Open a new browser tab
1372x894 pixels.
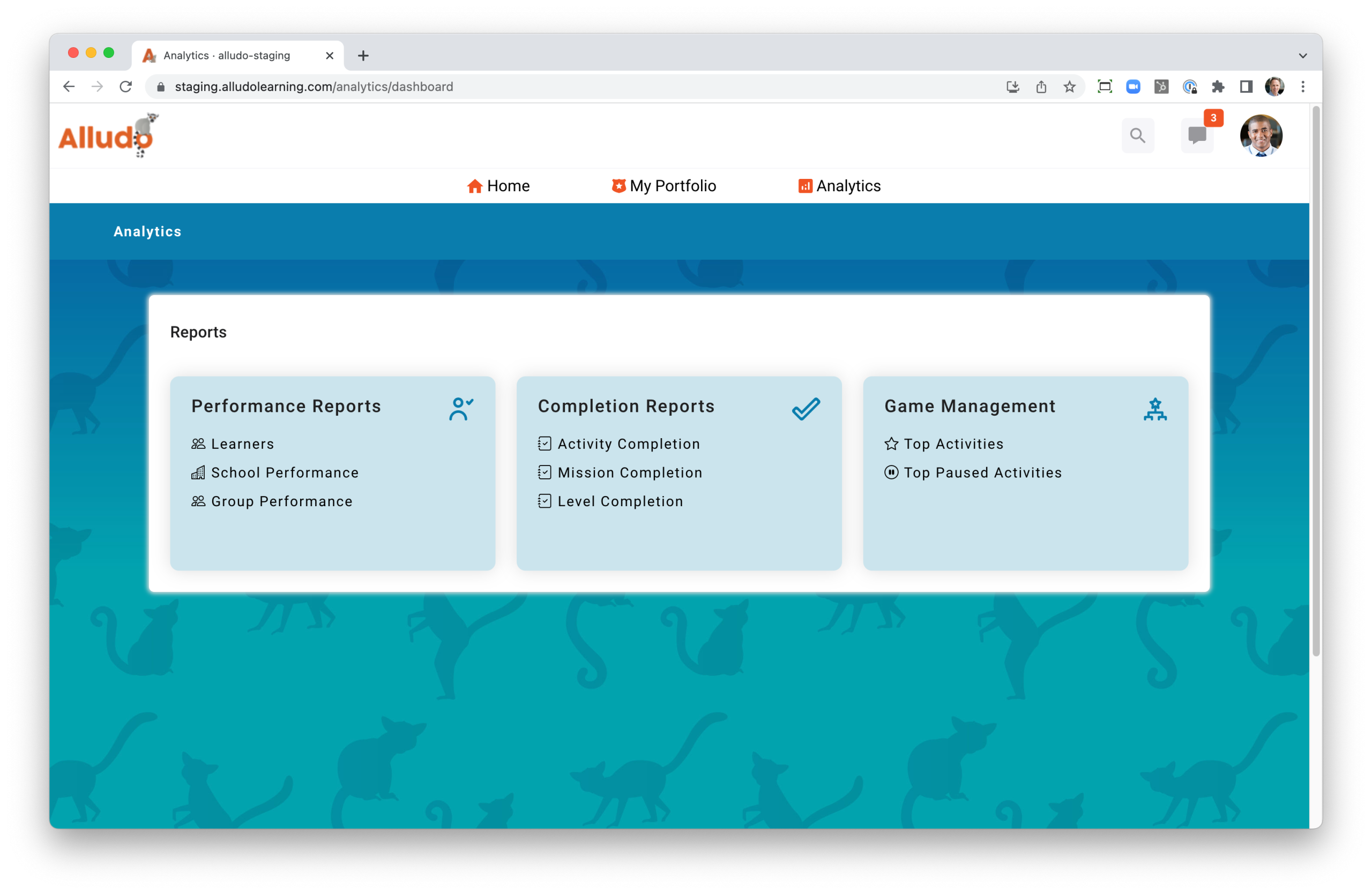pyautogui.click(x=363, y=55)
